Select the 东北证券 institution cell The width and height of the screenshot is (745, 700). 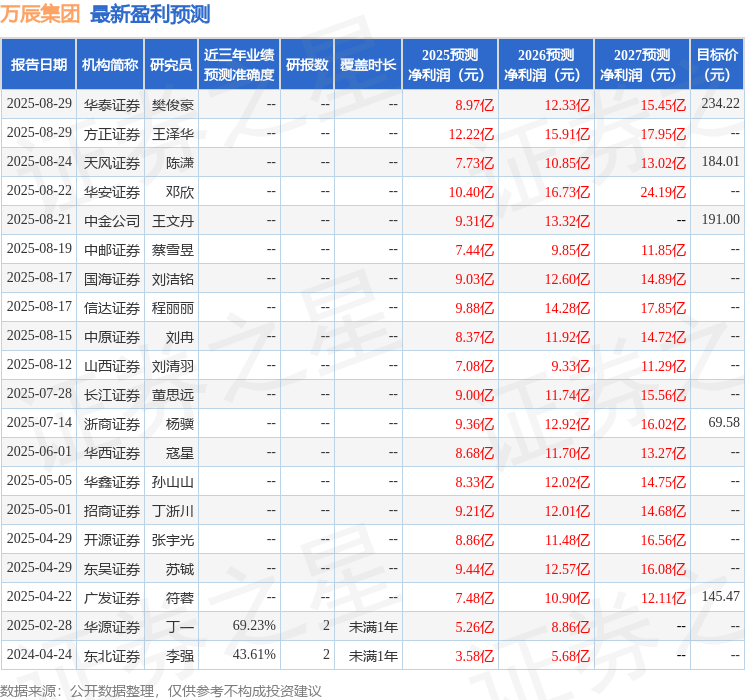point(112,656)
